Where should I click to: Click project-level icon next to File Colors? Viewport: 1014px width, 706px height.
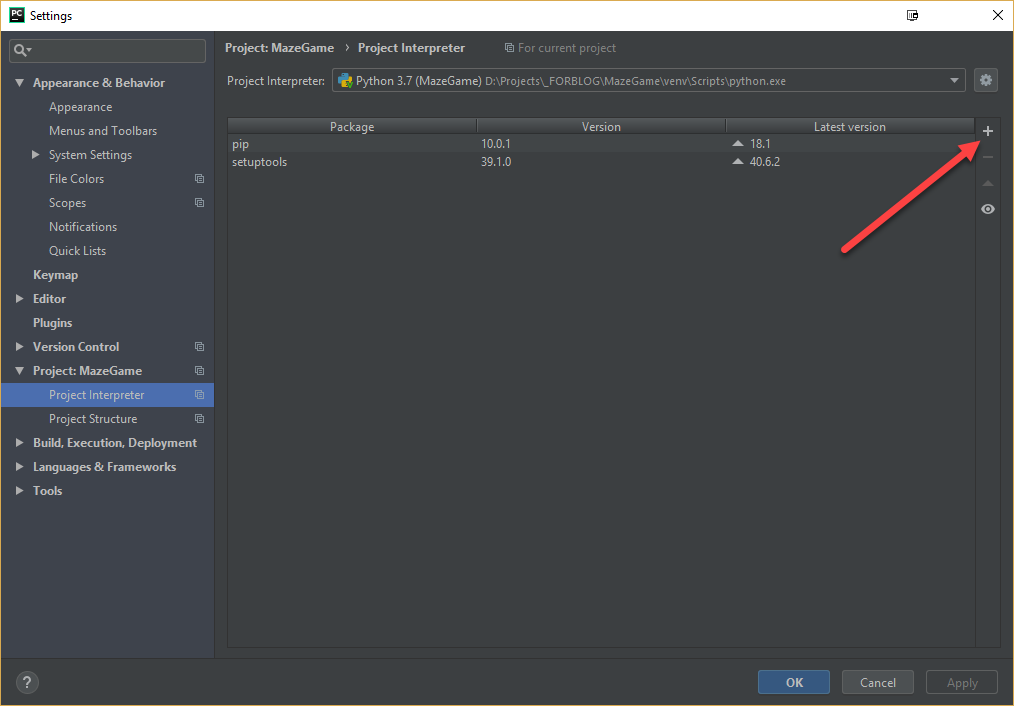point(199,179)
